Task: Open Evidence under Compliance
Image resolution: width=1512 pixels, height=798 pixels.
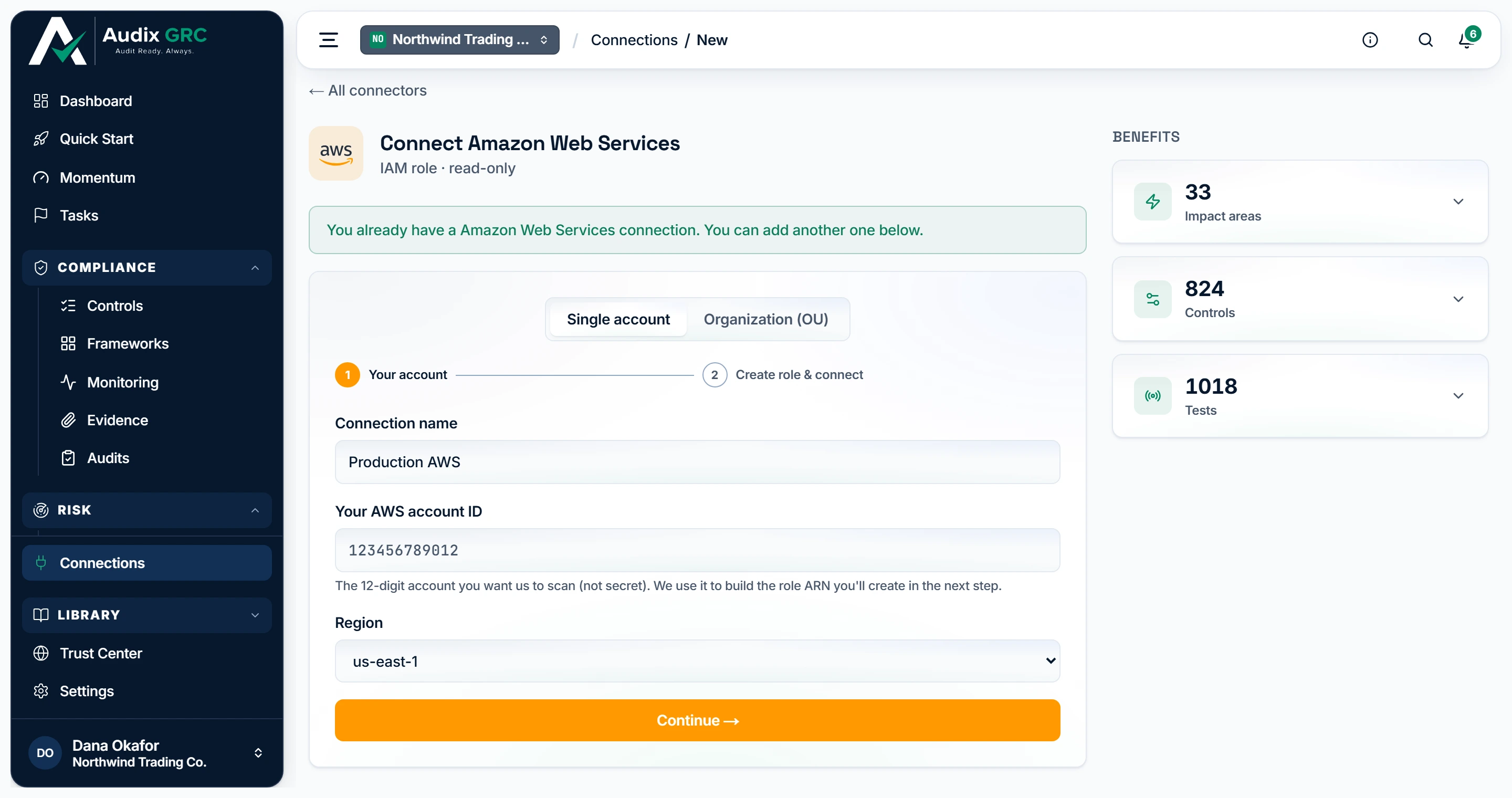Action: [x=118, y=420]
